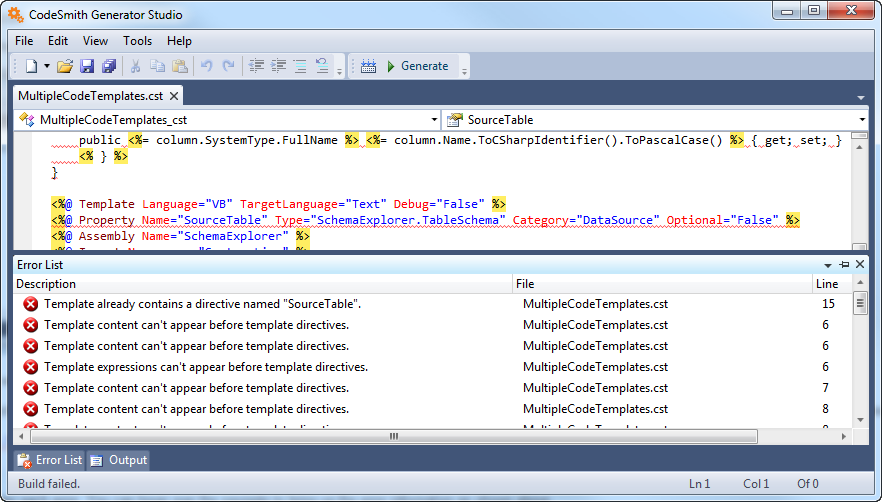Sort errors by Line column
This screenshot has height=502, width=882.
tap(832, 284)
